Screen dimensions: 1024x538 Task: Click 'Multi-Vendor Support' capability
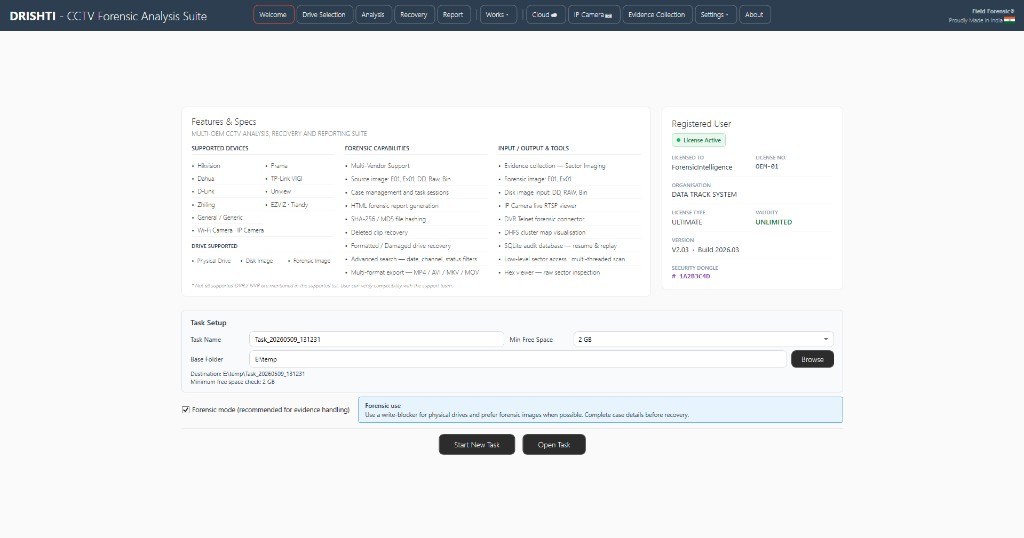pos(380,166)
